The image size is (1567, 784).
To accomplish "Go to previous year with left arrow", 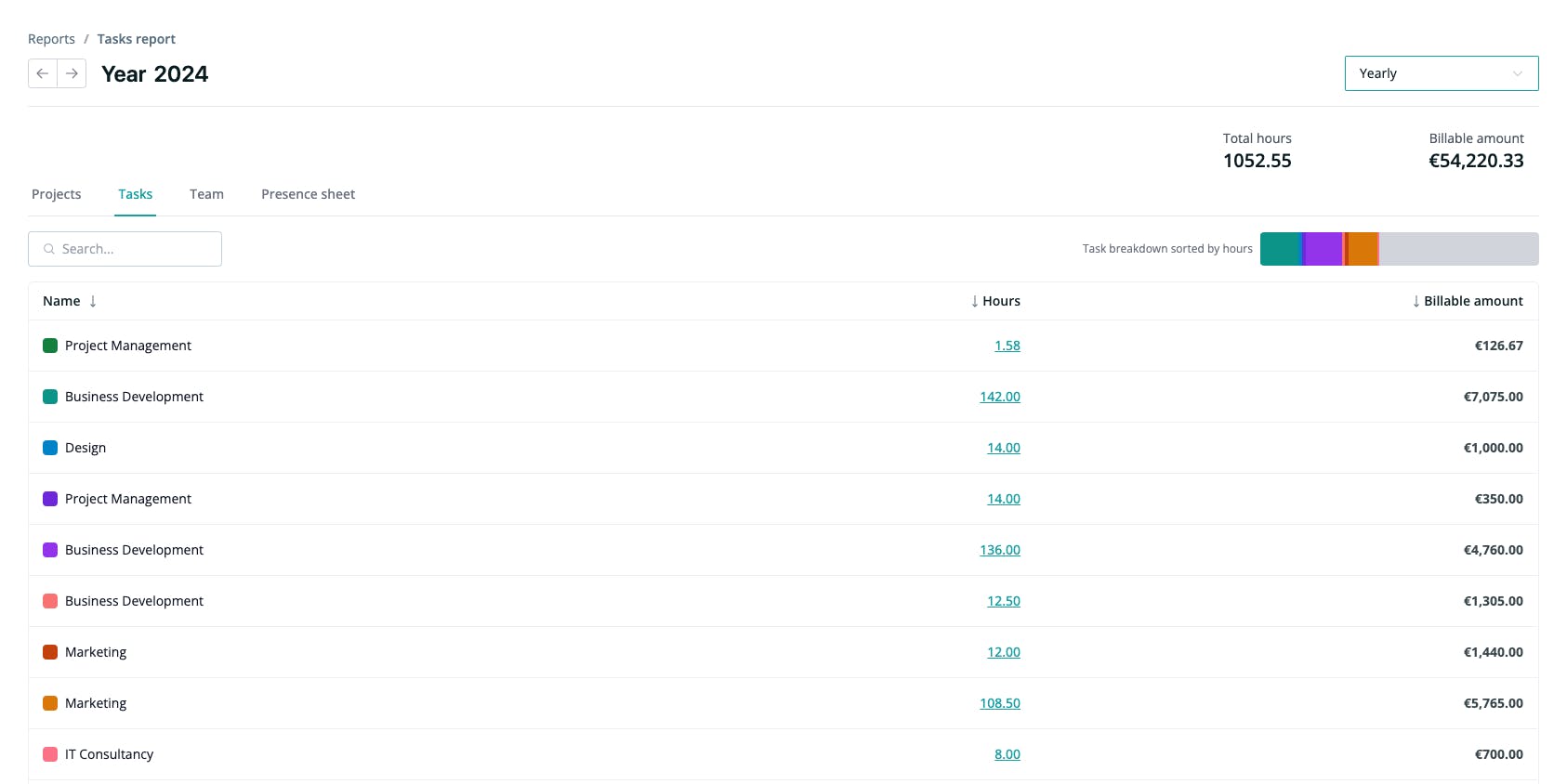I will click(x=43, y=73).
